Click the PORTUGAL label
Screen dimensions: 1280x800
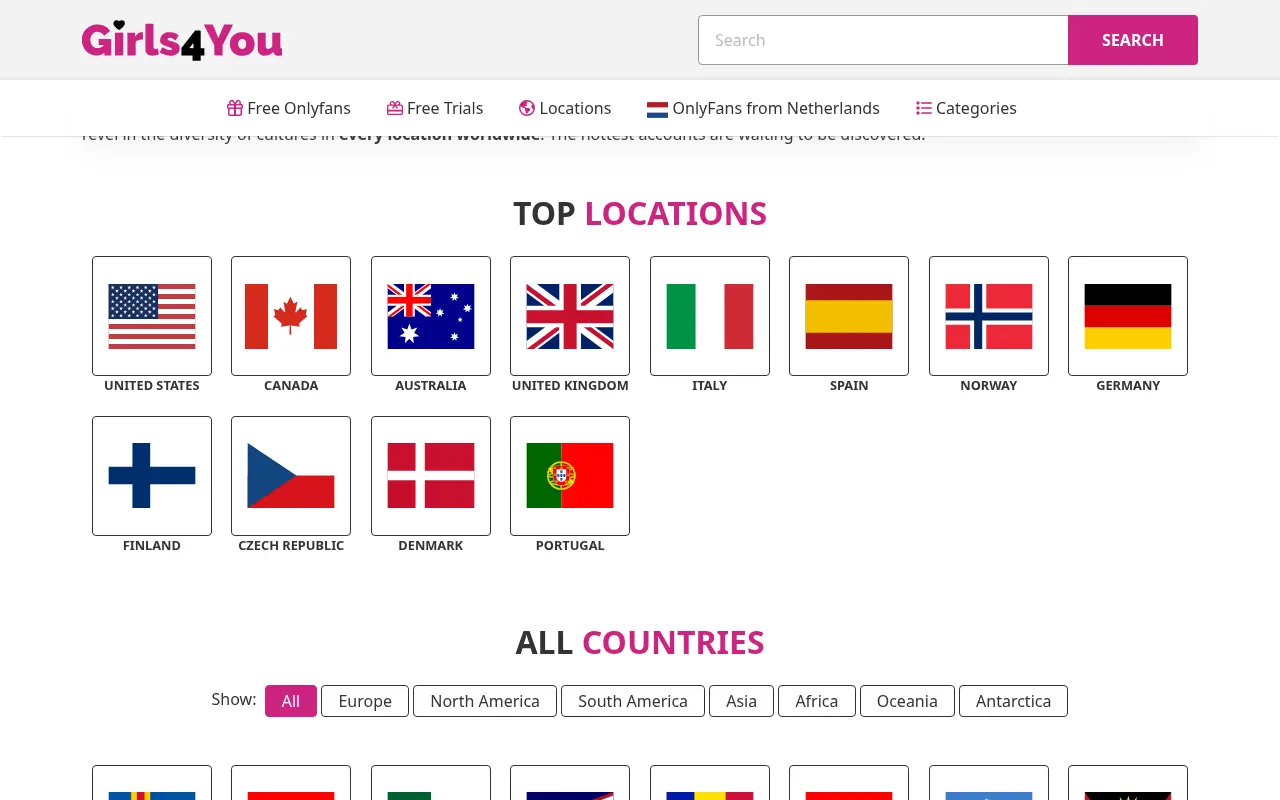(x=570, y=546)
